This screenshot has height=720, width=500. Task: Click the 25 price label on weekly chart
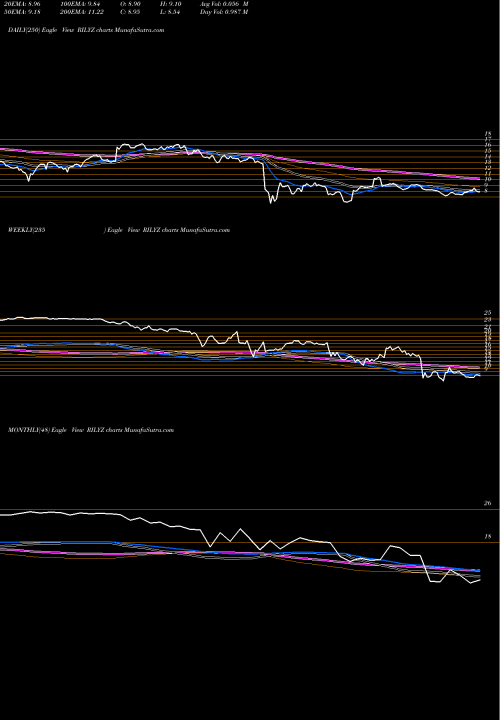point(488,313)
